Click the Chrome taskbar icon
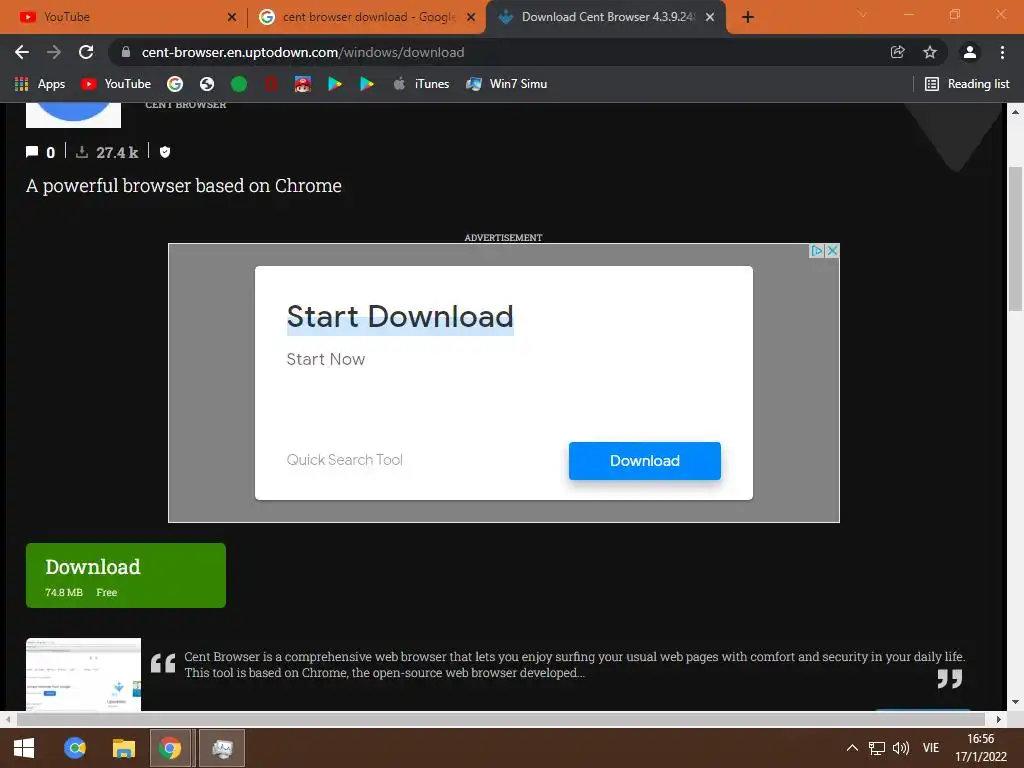This screenshot has height=768, width=1024. click(170, 748)
